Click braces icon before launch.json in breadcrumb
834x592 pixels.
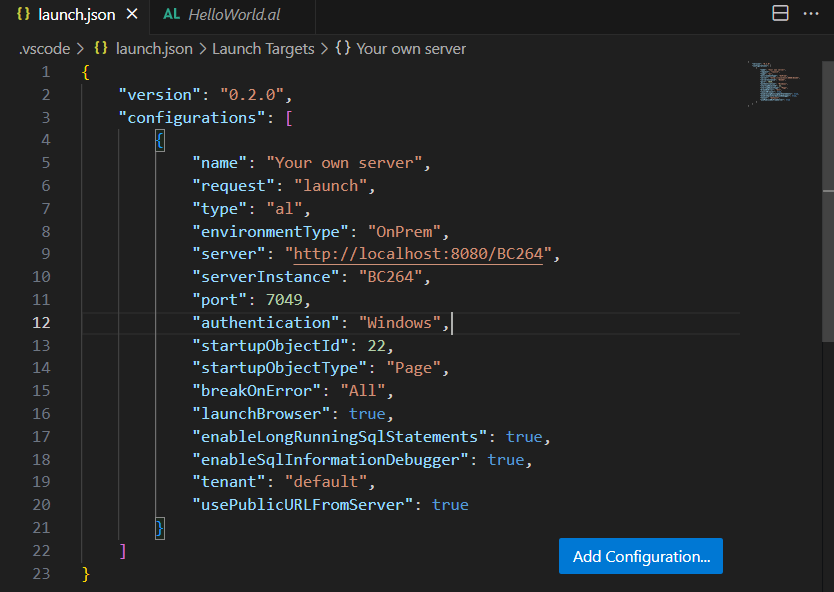click(101, 48)
